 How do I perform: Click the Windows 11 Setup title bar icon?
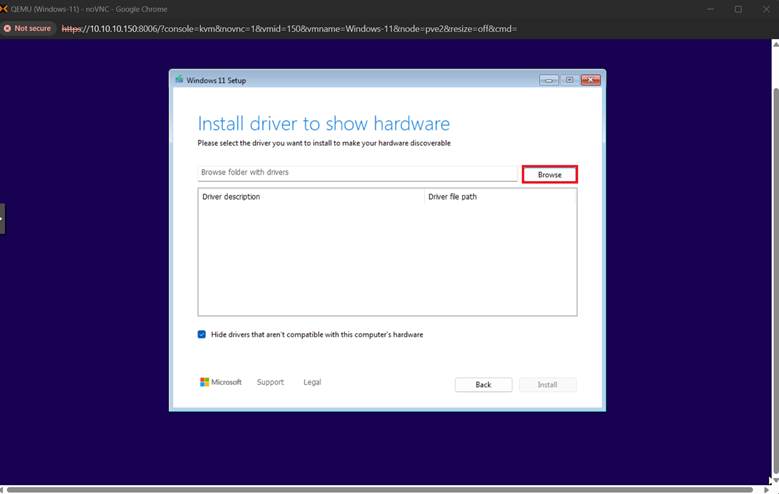[179, 80]
